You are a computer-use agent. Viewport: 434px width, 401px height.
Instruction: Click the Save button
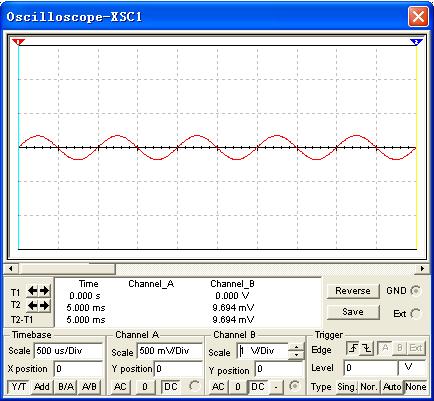coord(353,312)
